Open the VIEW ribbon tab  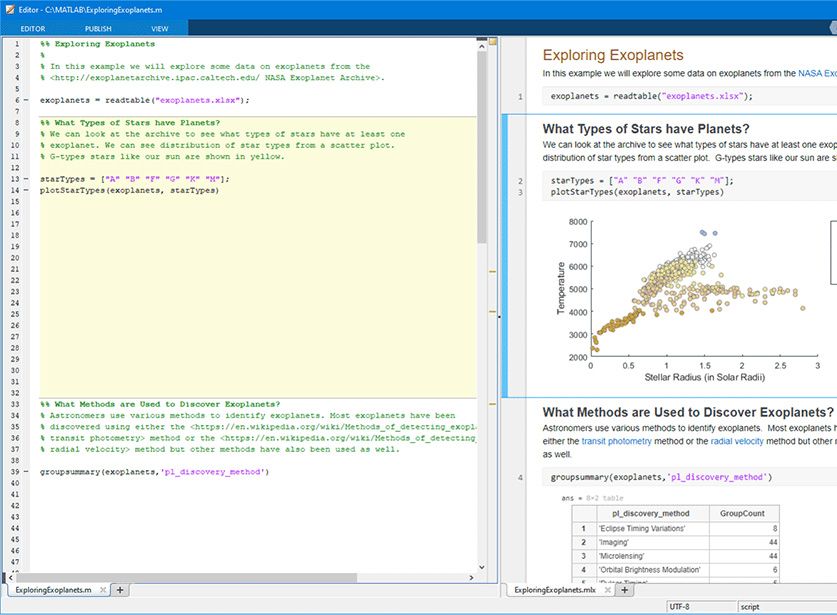pos(160,29)
